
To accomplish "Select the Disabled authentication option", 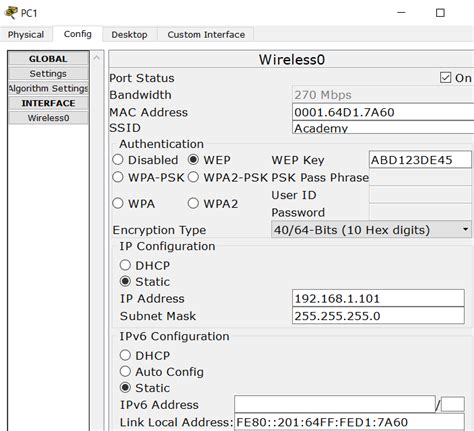I will [118, 160].
